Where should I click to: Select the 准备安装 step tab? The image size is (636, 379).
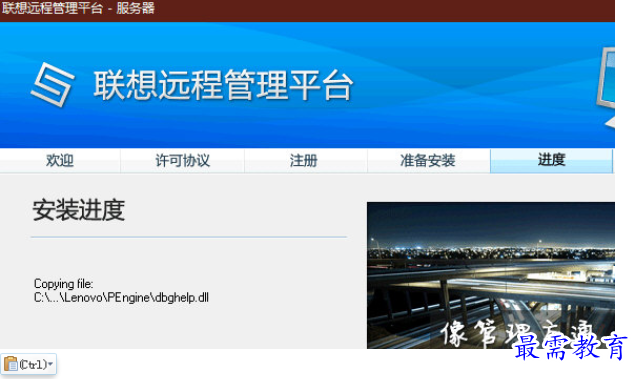(x=429, y=161)
